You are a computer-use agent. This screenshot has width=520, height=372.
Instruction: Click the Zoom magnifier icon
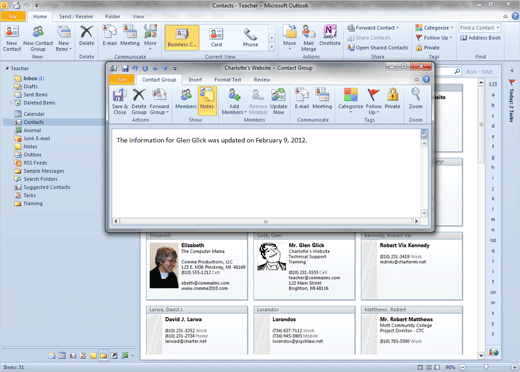click(415, 94)
